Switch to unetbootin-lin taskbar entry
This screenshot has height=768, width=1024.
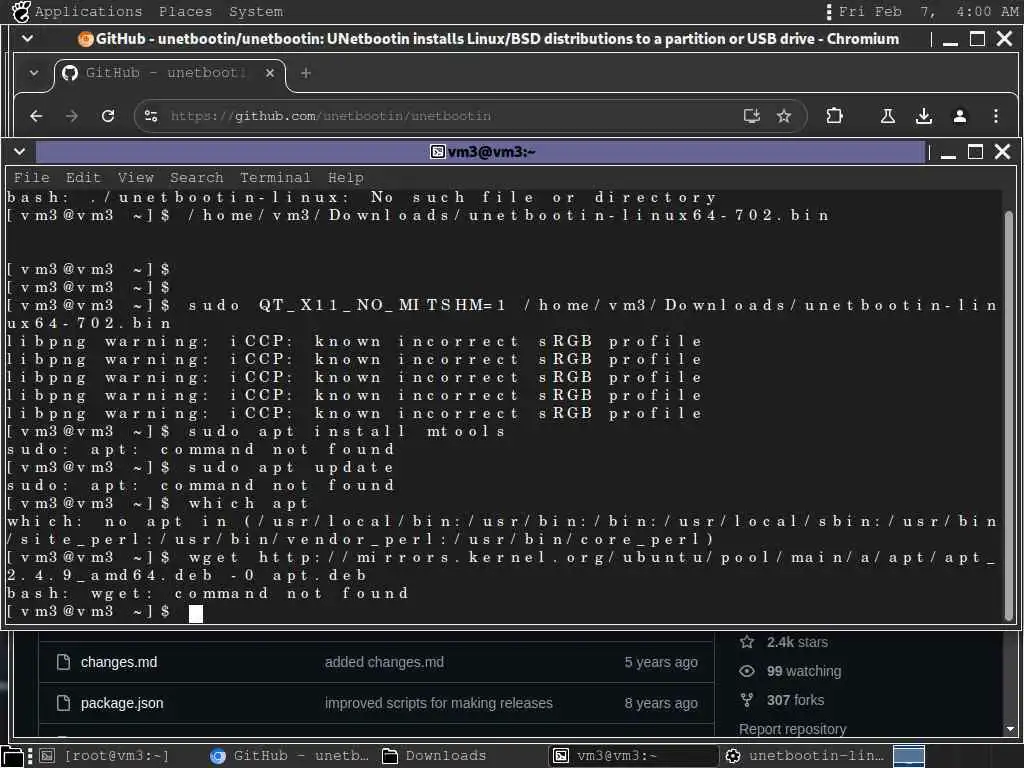point(805,756)
